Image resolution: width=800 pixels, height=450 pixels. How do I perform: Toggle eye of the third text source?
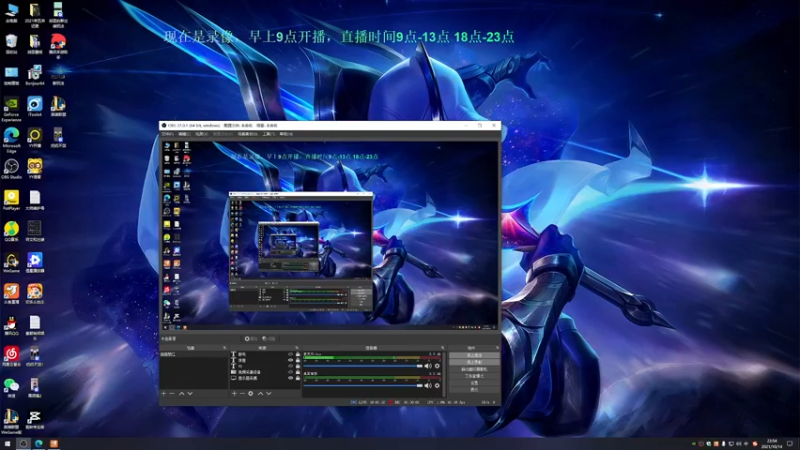[x=290, y=366]
